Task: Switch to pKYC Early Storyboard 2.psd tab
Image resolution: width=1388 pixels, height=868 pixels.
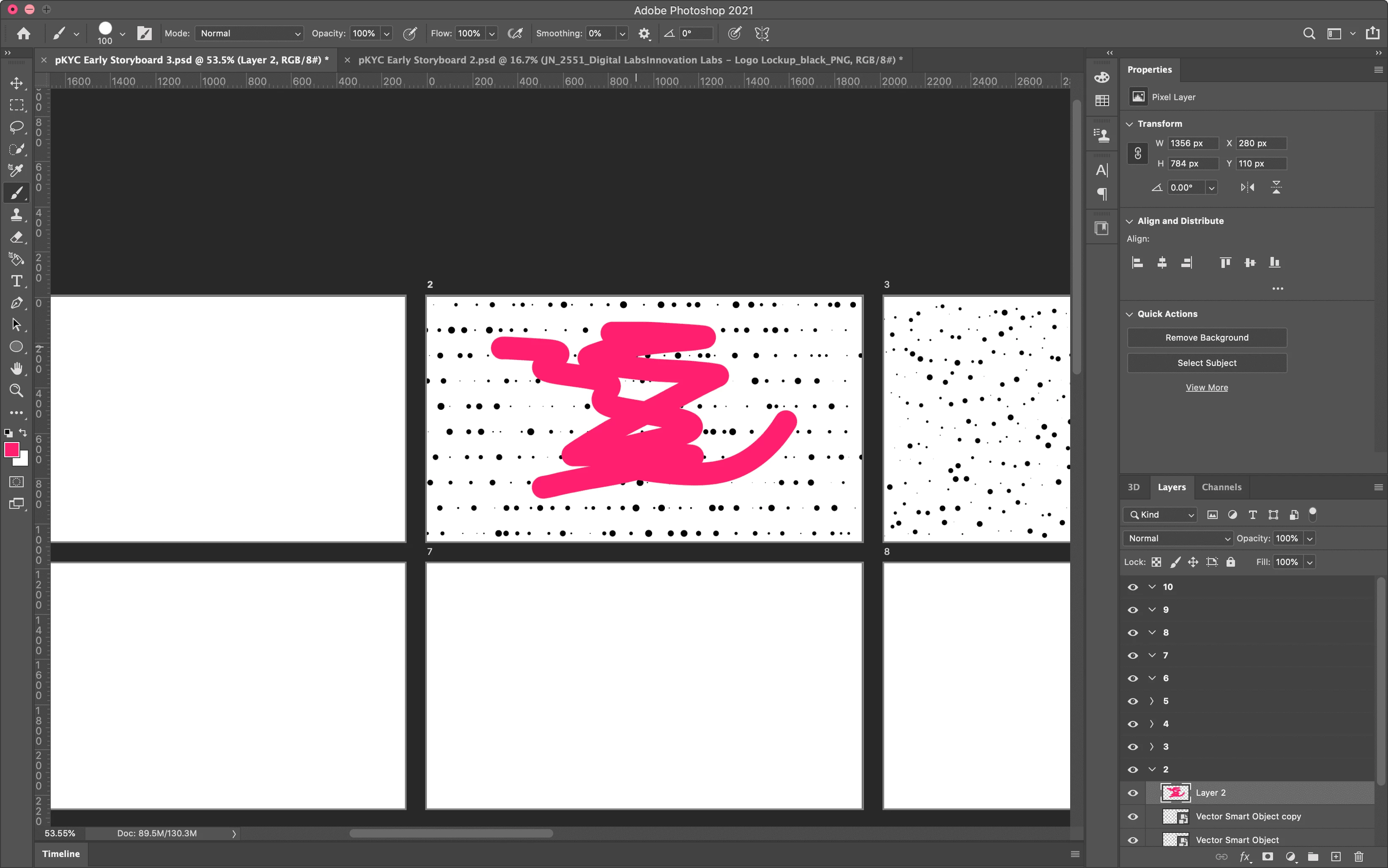Action: 630,60
